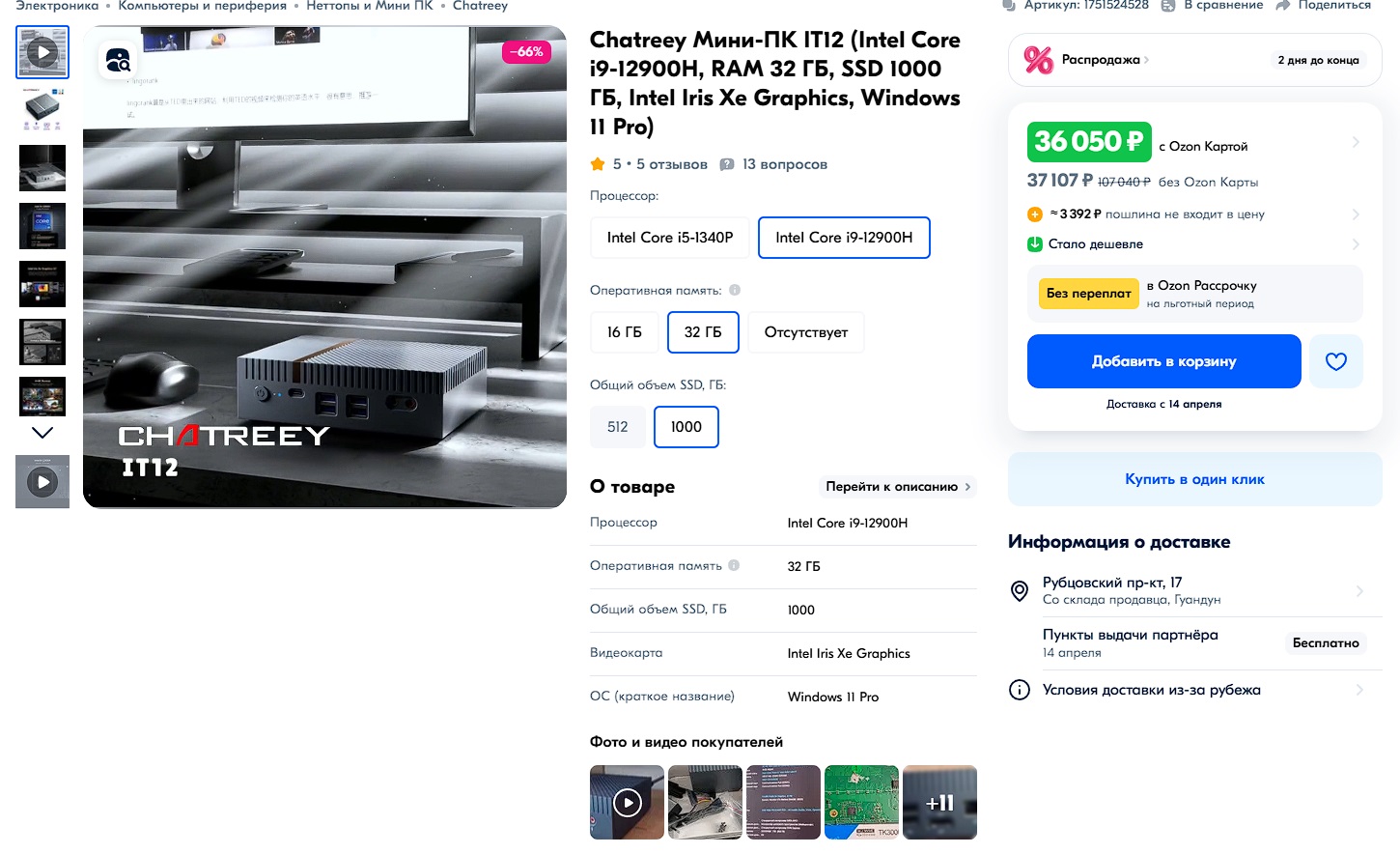Click the В сравнение compare icon
Image resolution: width=1400 pixels, height=854 pixels.
pyautogui.click(x=1167, y=5)
